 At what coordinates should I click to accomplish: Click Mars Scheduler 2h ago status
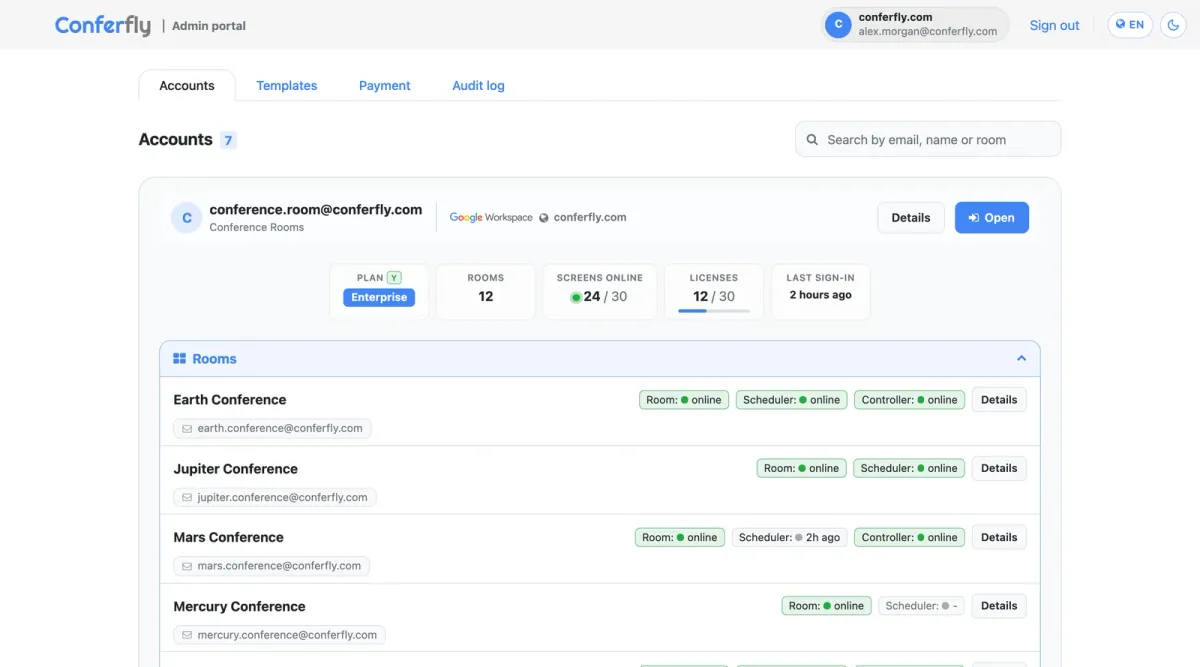pos(790,537)
